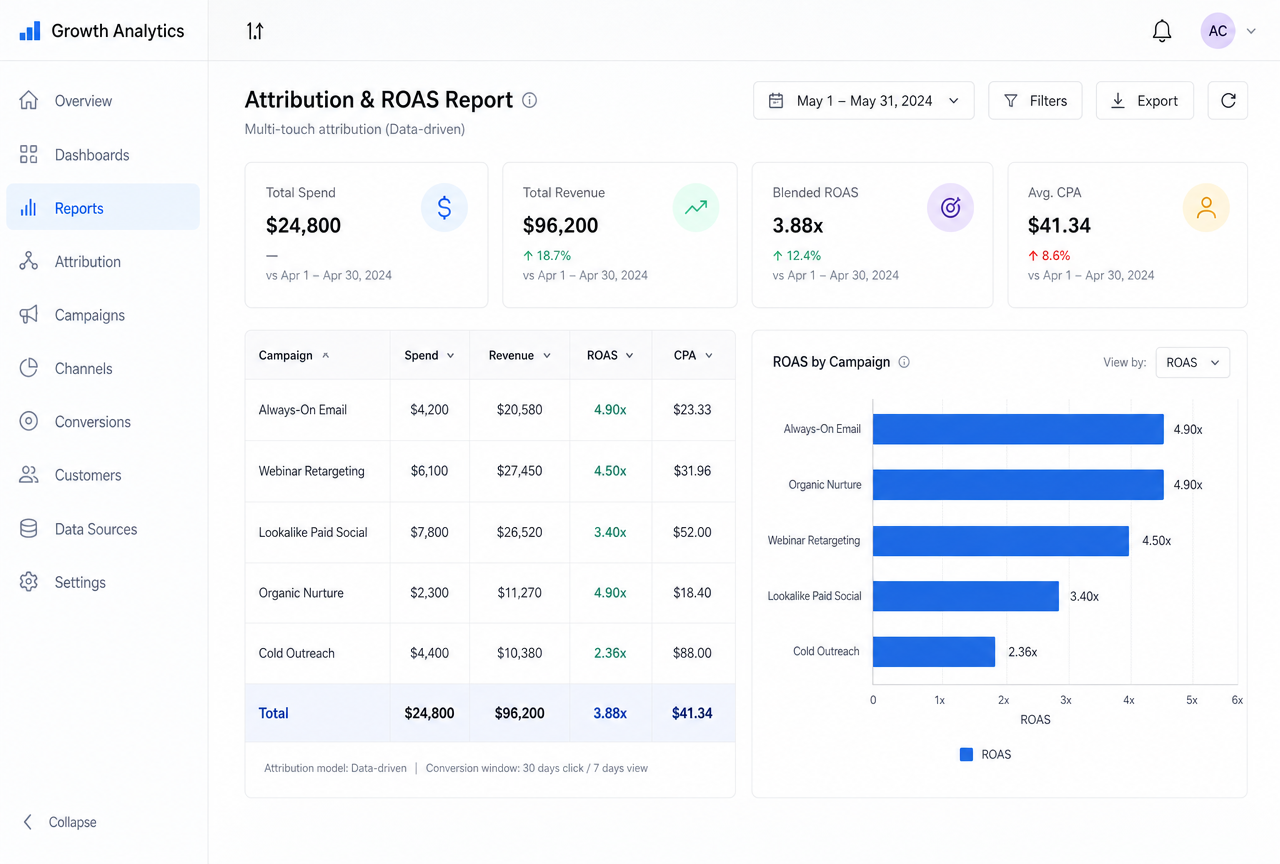This screenshot has height=864, width=1280.
Task: Click the Dashboards grid icon
Action: point(29,155)
